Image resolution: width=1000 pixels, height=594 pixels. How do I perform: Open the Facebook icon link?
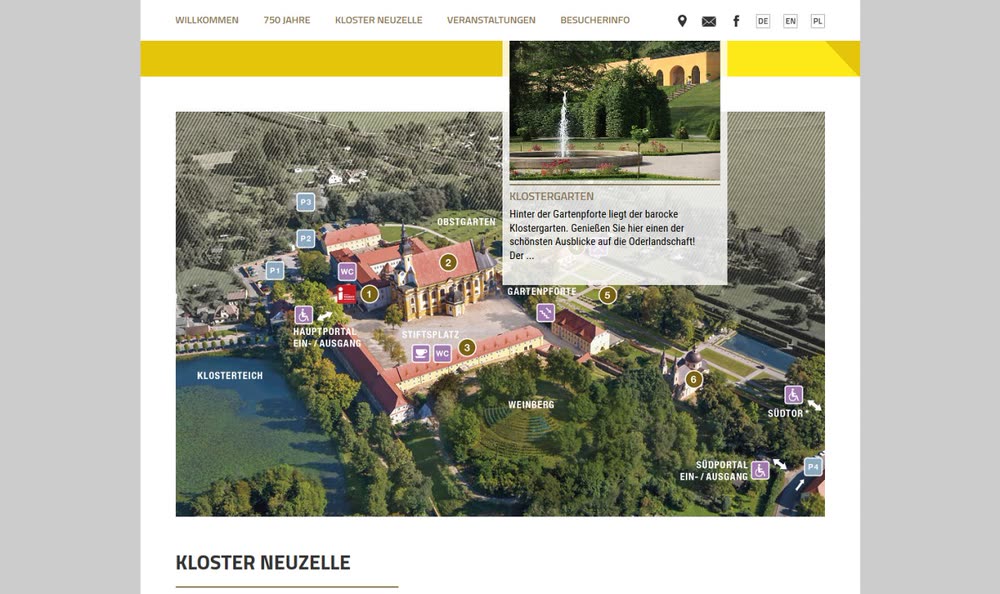[736, 21]
